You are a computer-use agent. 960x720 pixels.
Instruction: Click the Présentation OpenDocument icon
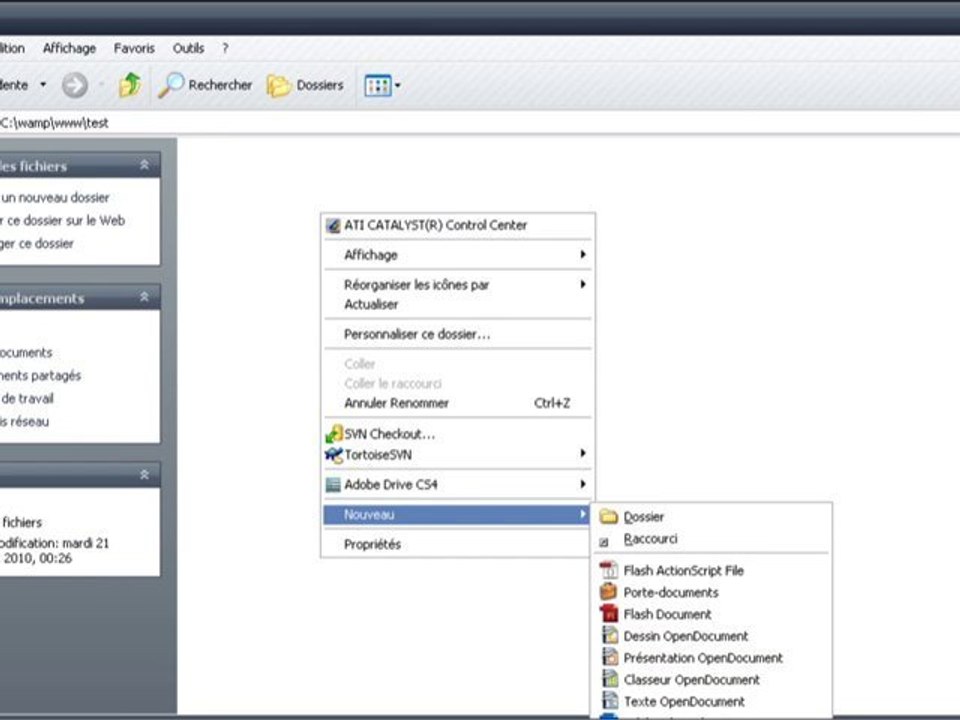coord(610,658)
